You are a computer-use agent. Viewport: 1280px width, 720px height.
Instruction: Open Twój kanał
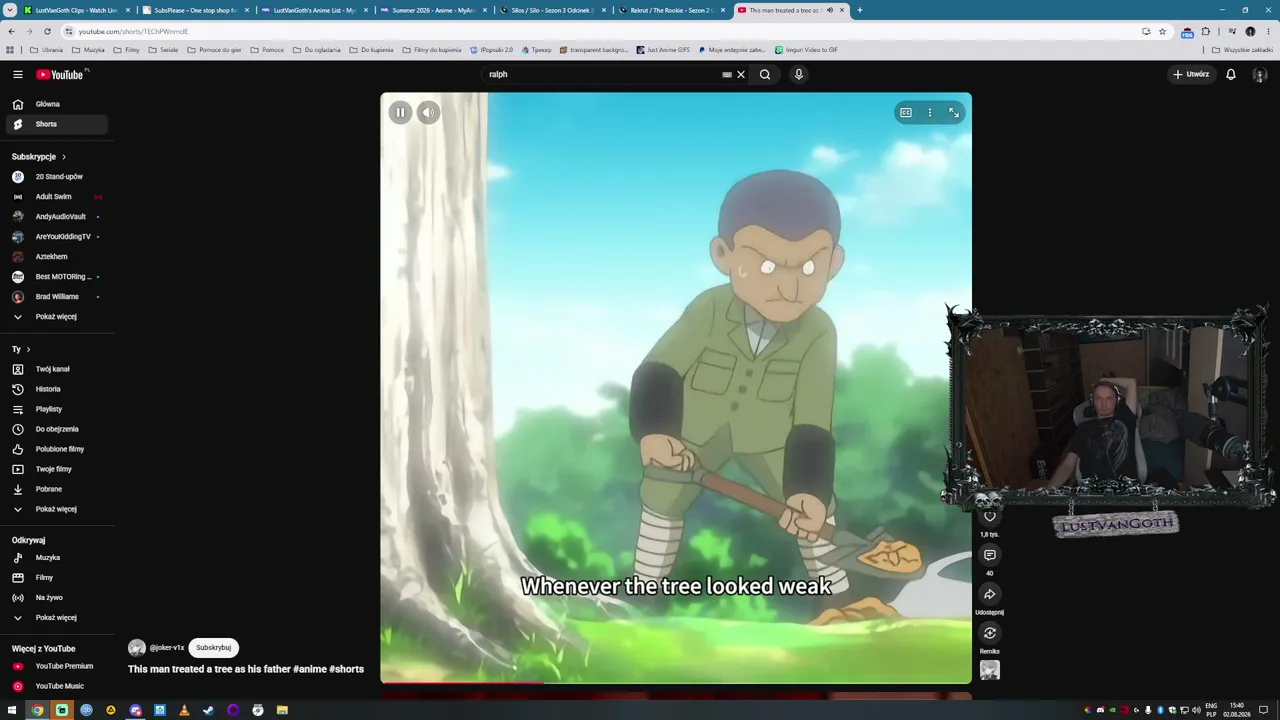56,369
